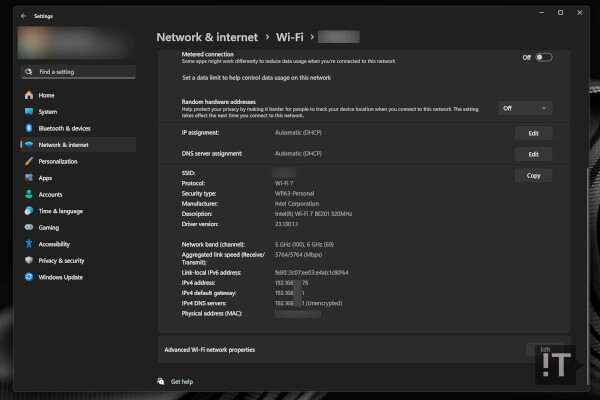Toggle the Metered connection switch
Screen dimensions: 600x400
[x=543, y=57]
